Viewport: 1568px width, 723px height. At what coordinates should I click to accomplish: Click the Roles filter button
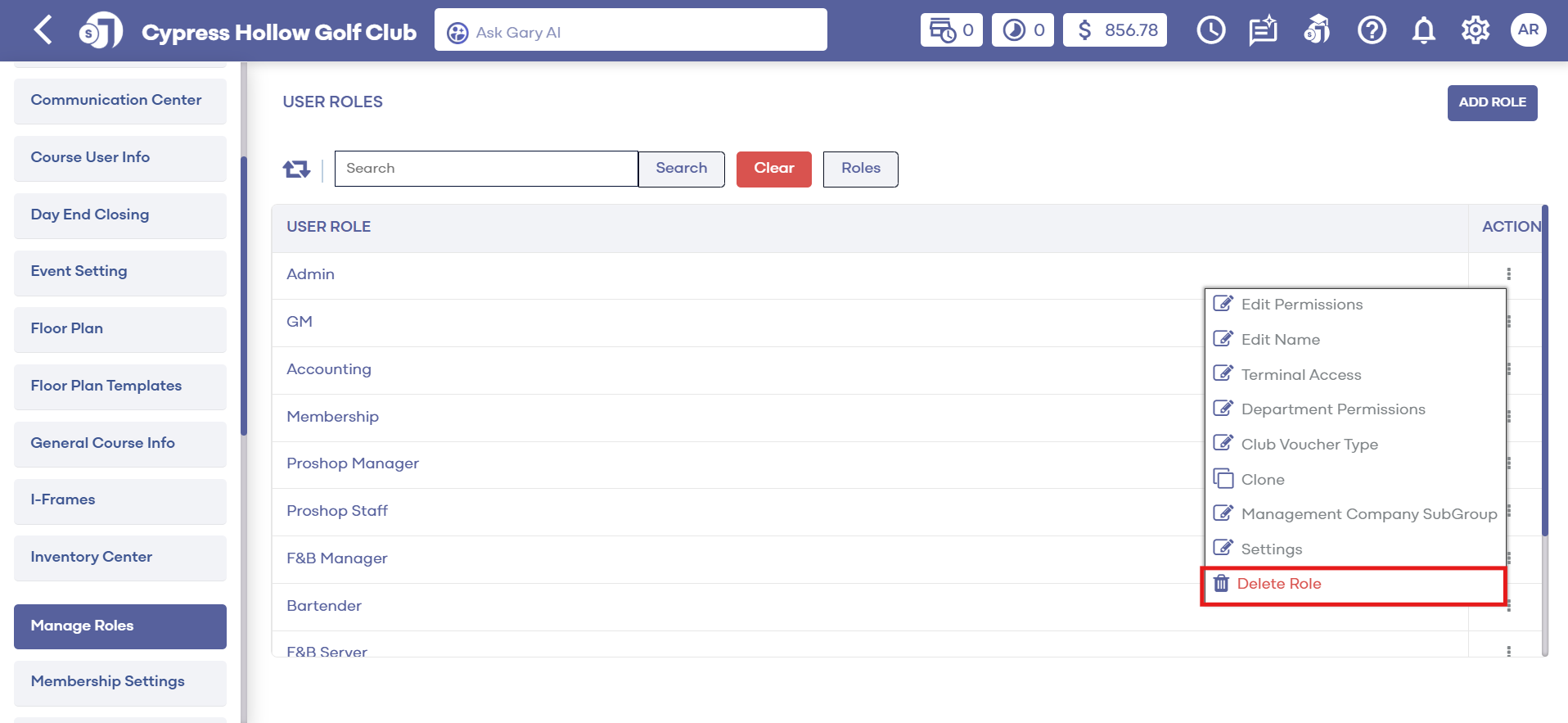860,169
